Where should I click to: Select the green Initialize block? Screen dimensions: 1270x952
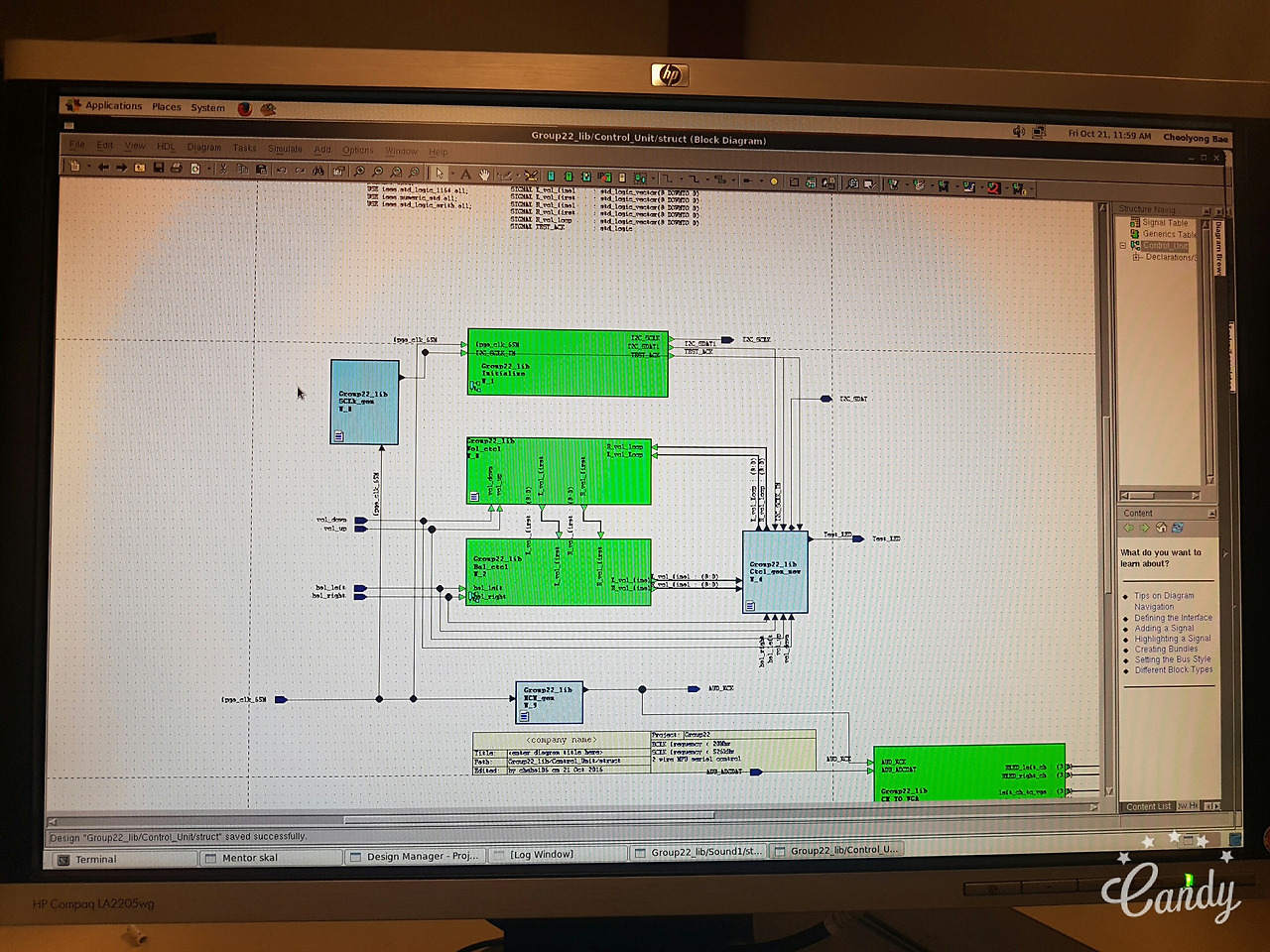point(568,364)
